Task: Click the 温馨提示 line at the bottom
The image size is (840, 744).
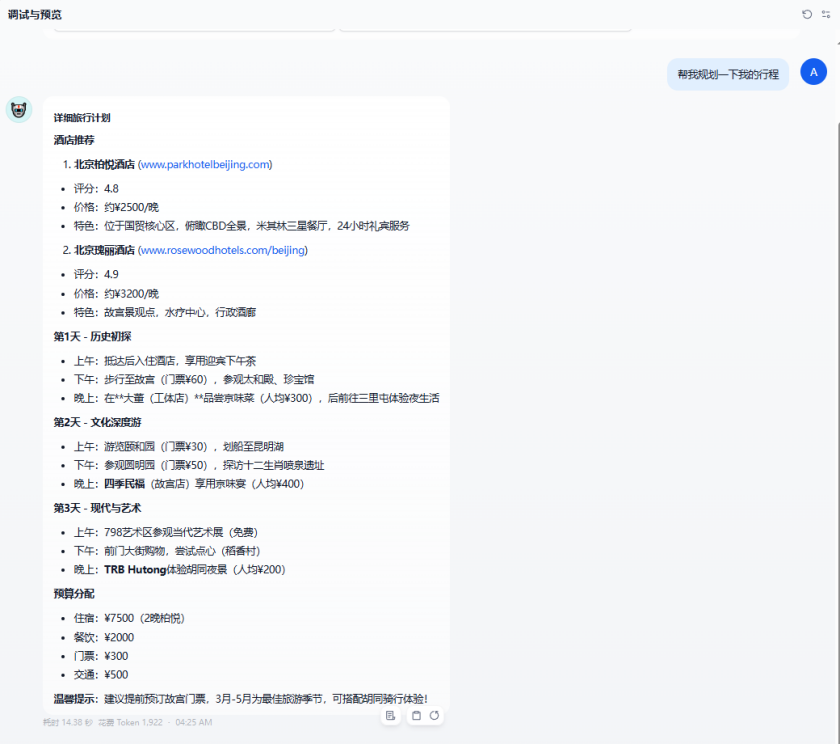Action: [241, 699]
